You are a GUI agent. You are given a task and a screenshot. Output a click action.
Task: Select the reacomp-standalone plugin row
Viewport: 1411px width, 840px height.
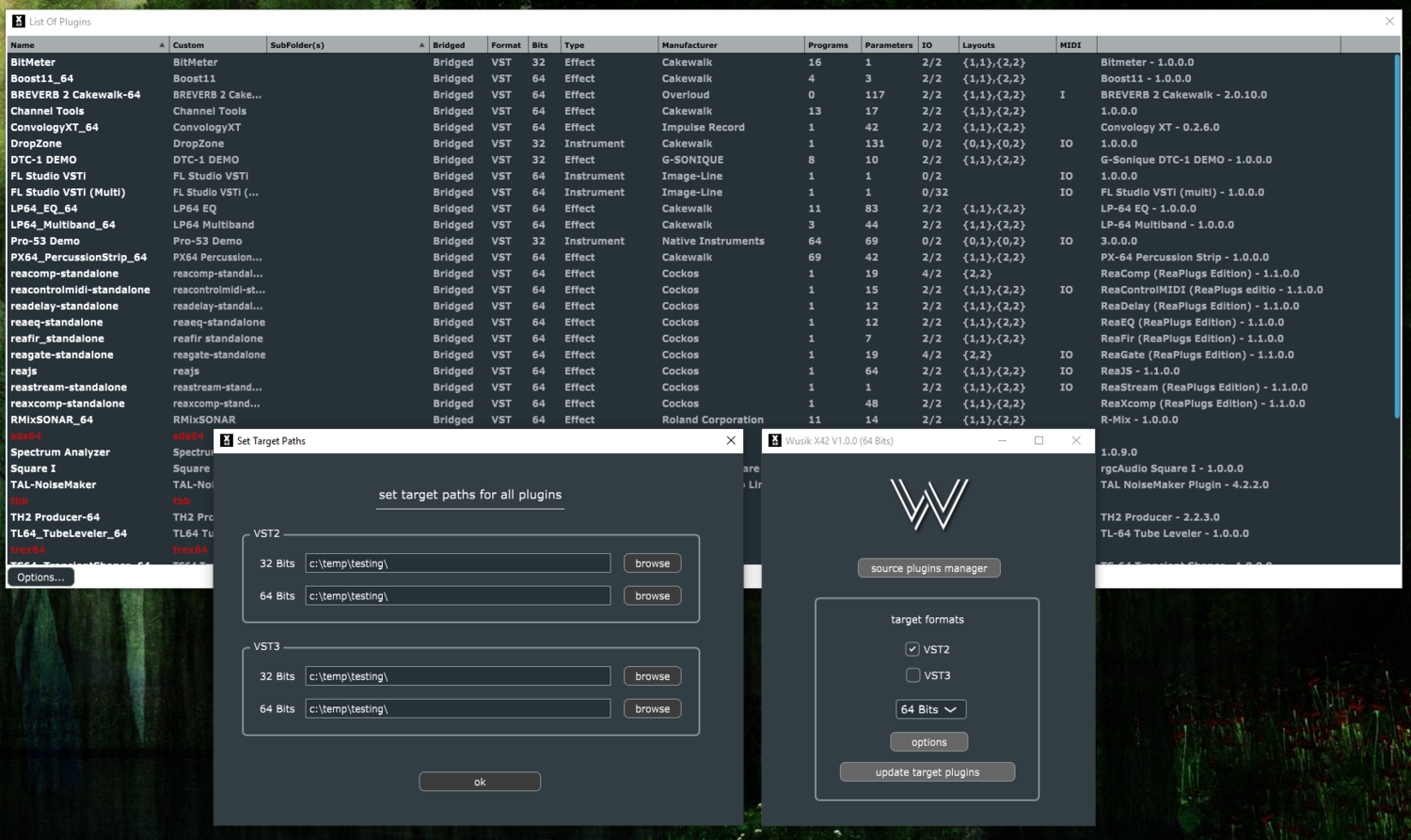(x=701, y=274)
